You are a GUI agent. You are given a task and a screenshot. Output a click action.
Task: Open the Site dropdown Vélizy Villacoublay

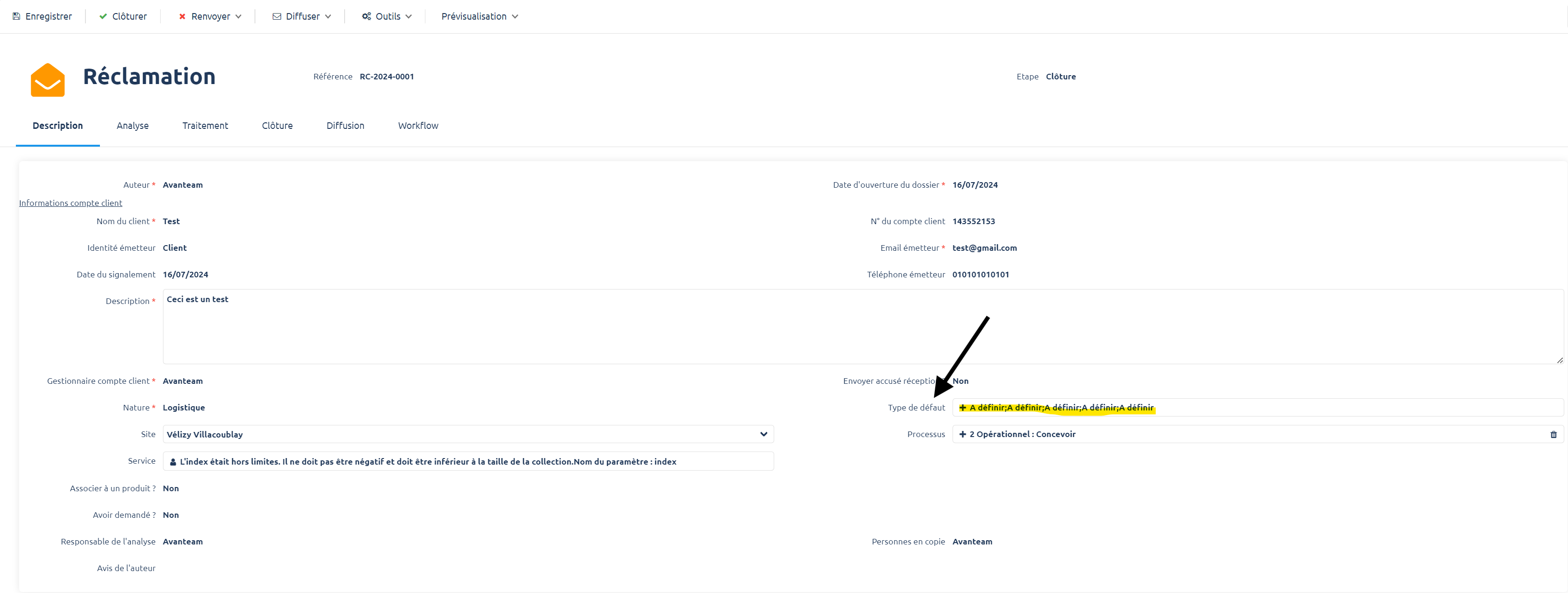[x=467, y=435]
